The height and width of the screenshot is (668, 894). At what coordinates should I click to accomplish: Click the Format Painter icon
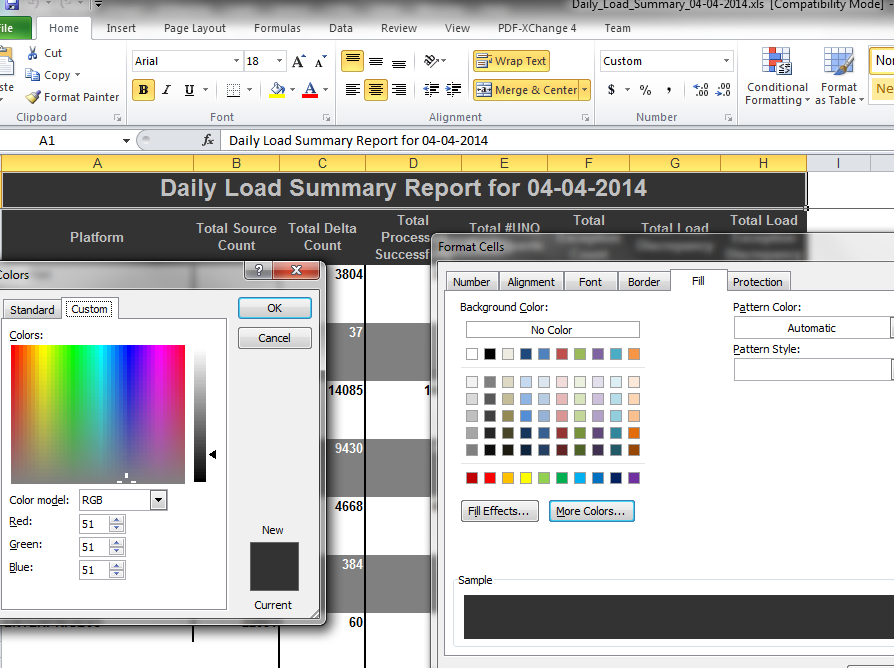pyautogui.click(x=33, y=97)
